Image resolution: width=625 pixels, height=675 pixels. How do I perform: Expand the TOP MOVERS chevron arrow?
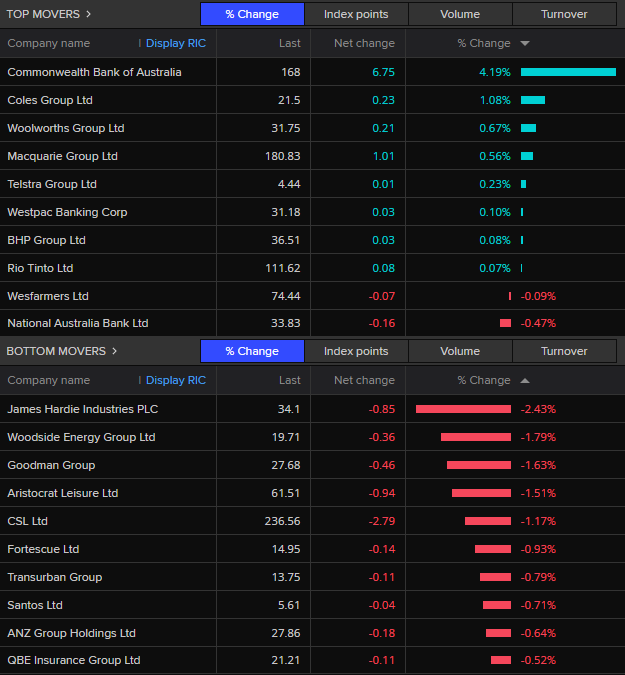[88, 14]
